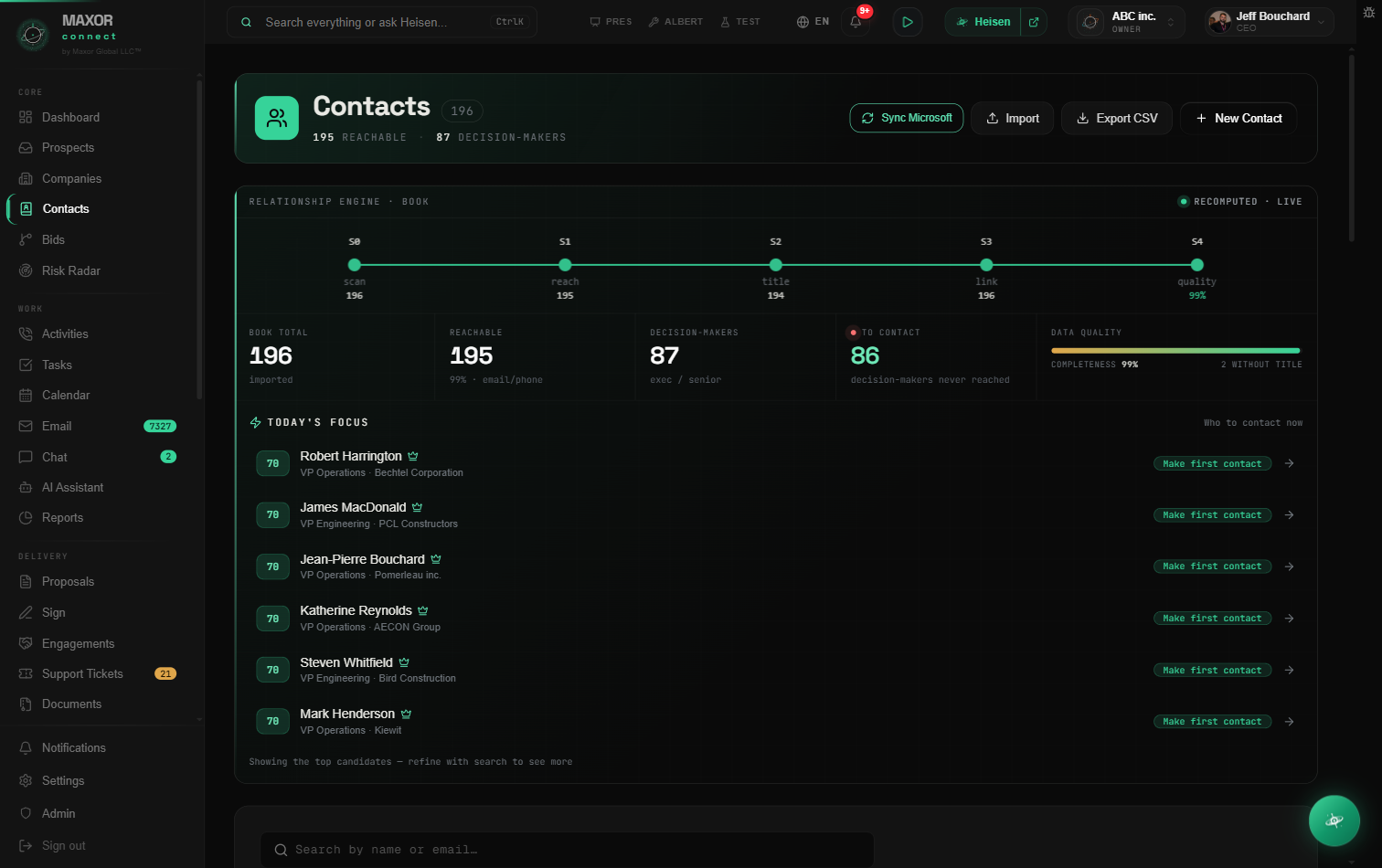Open the Companies sidebar icon
This screenshot has width=1382, height=868.
click(x=26, y=178)
